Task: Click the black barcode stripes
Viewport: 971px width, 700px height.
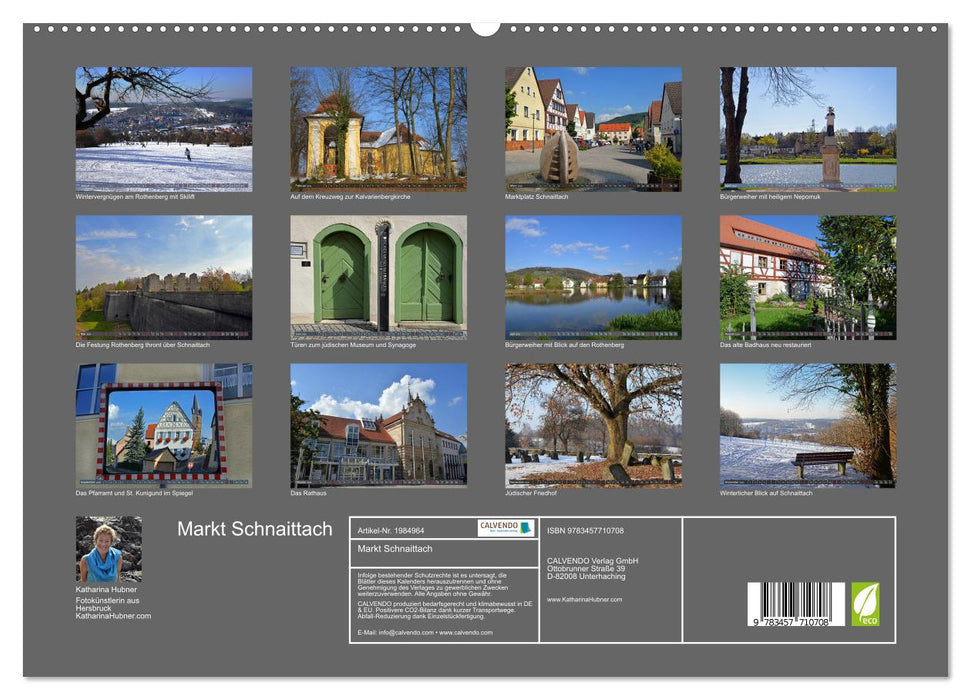Action: [x=796, y=598]
